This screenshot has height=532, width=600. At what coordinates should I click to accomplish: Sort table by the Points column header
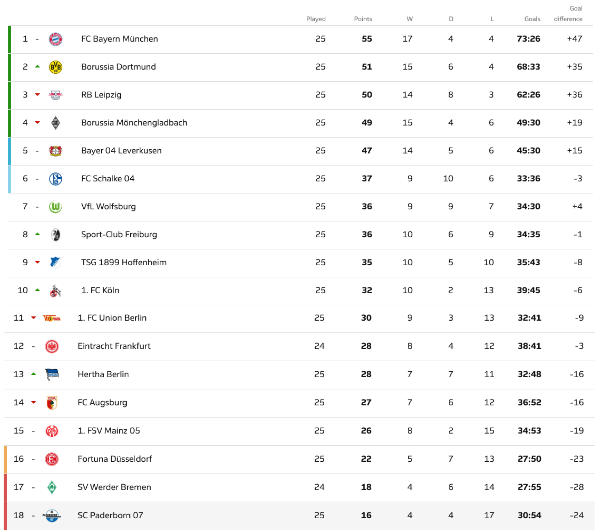363,19
